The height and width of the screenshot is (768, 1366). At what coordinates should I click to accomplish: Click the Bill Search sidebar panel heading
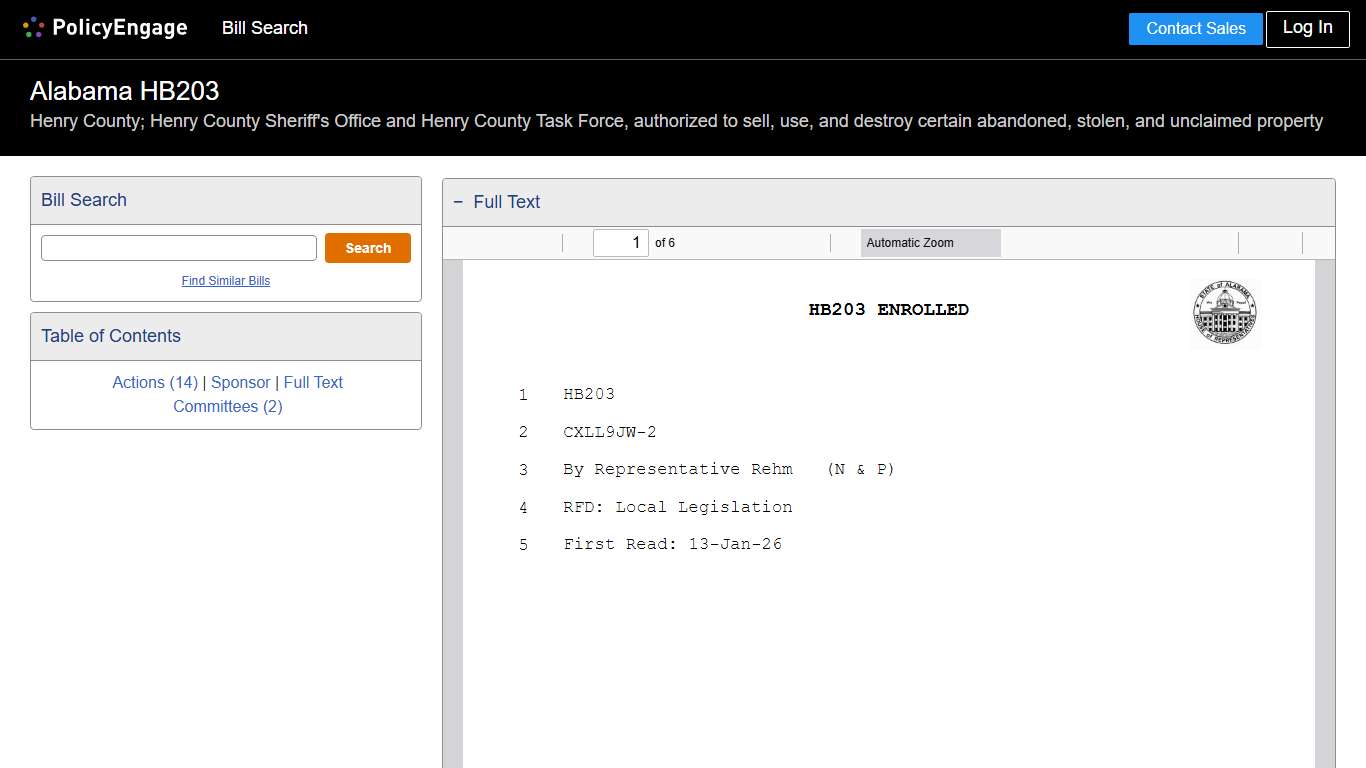click(x=84, y=200)
